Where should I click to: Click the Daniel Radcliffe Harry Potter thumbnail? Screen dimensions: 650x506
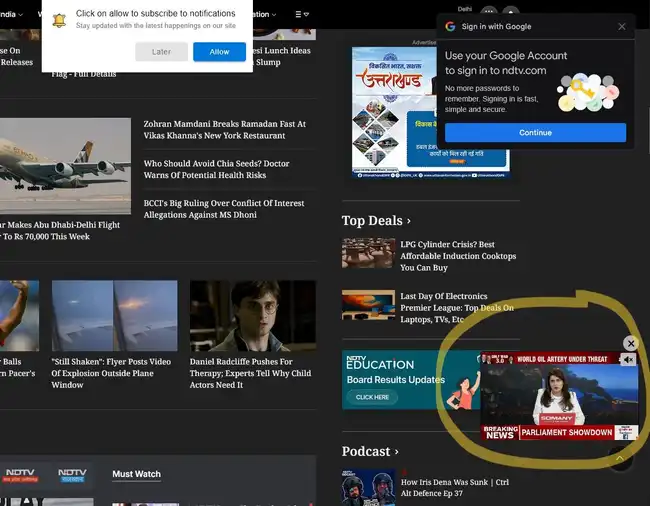tap(253, 315)
